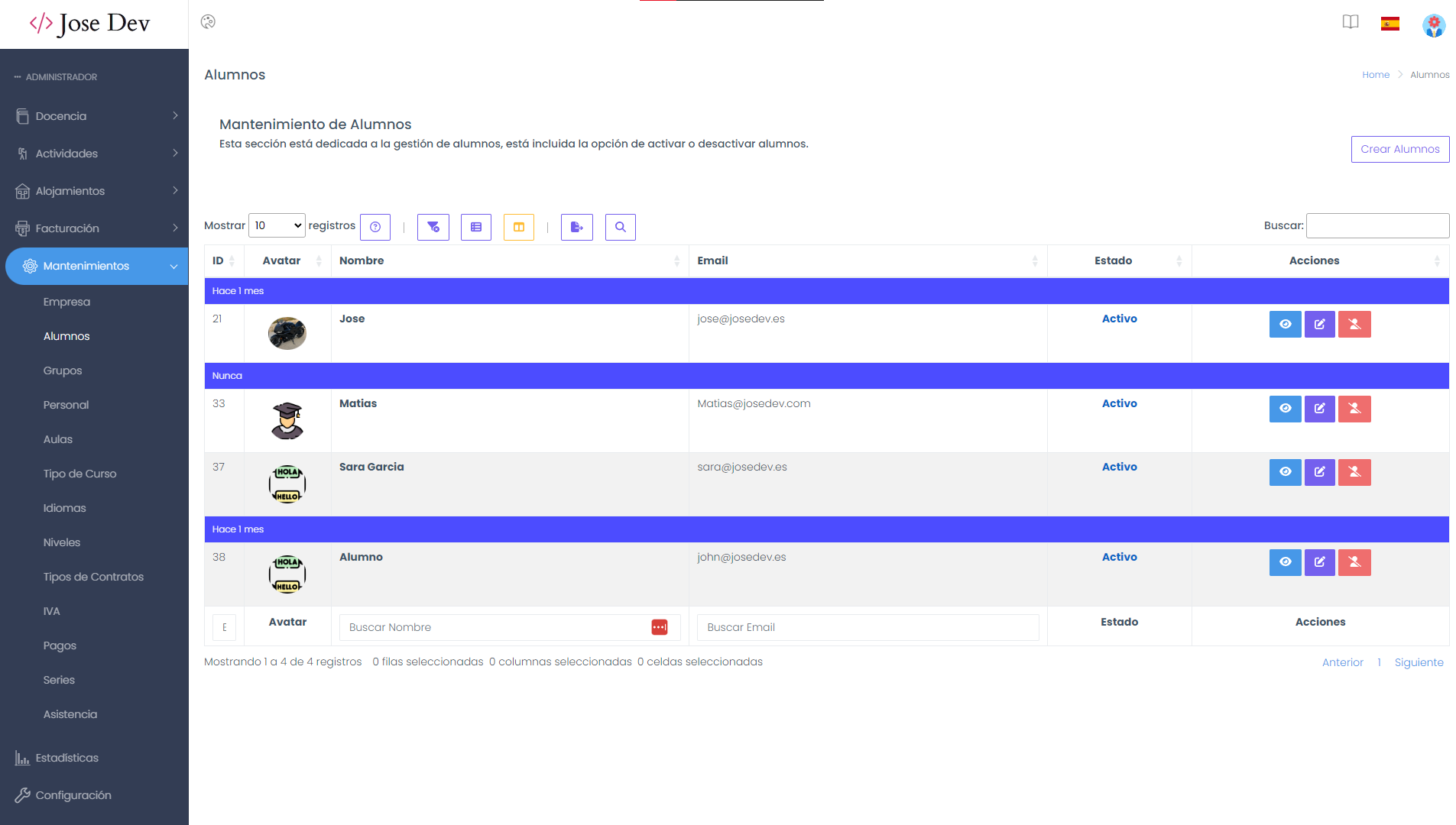Expand the Docencia sidebar menu
This screenshot has width=1456, height=825.
[94, 116]
